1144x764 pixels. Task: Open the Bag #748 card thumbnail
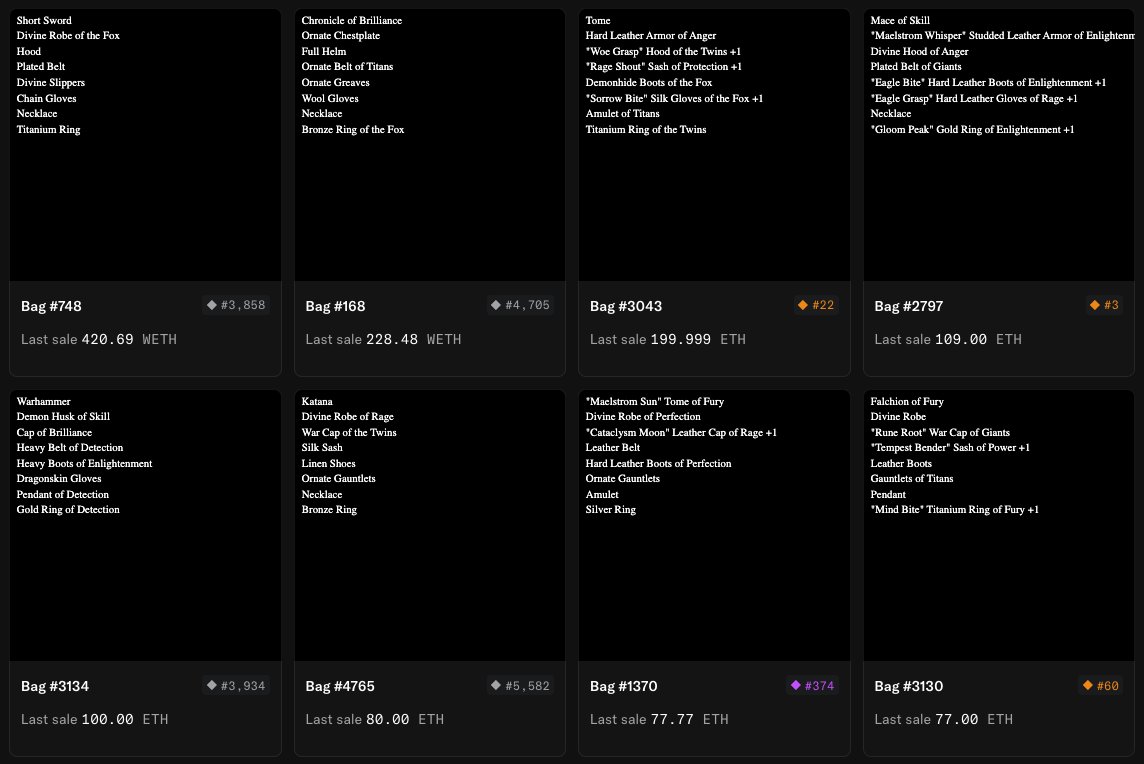click(x=145, y=145)
